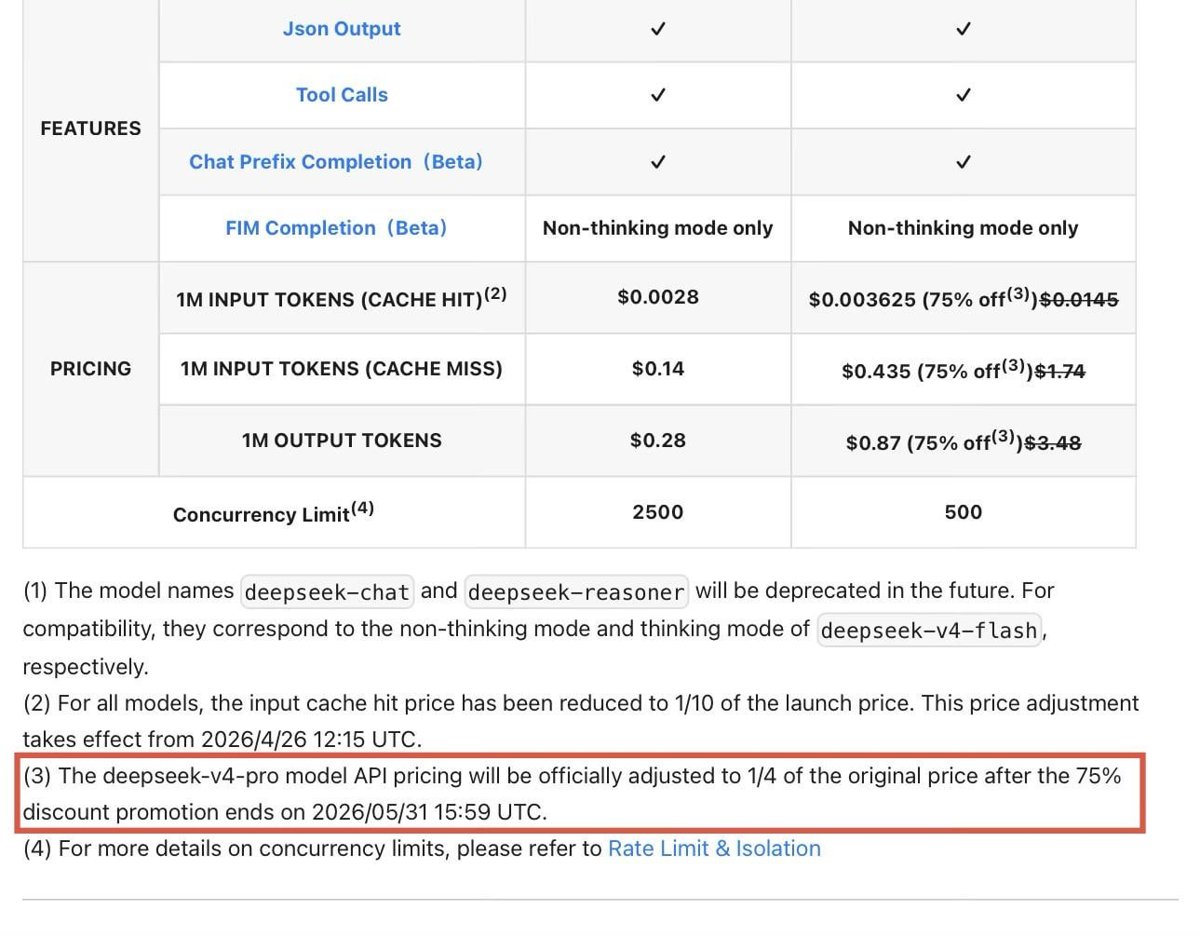Select the $0.87 discounted price cell

[x=963, y=442]
